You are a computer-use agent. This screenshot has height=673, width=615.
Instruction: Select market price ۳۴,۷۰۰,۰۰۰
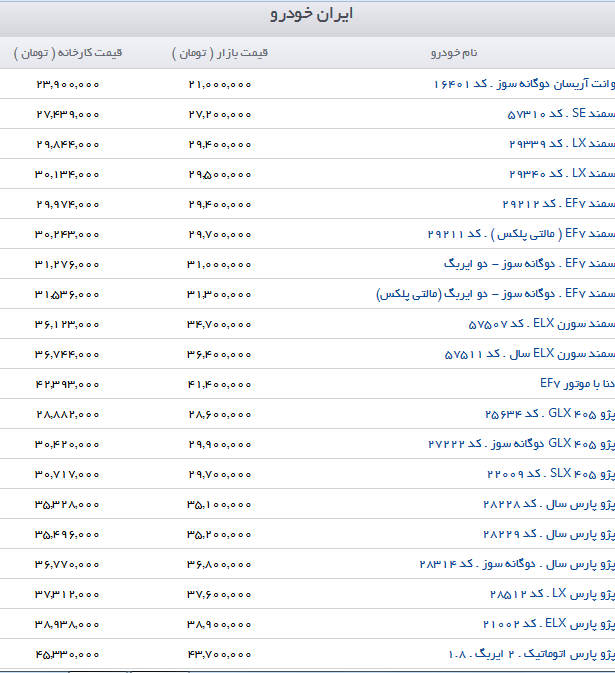(219, 325)
